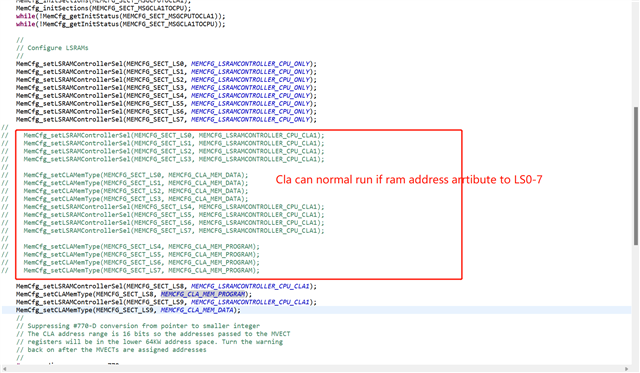Viewport: 640px width, 373px height.
Task: Click the commented setCLAMemType LS0 MEM_DATA line
Action: [136, 175]
